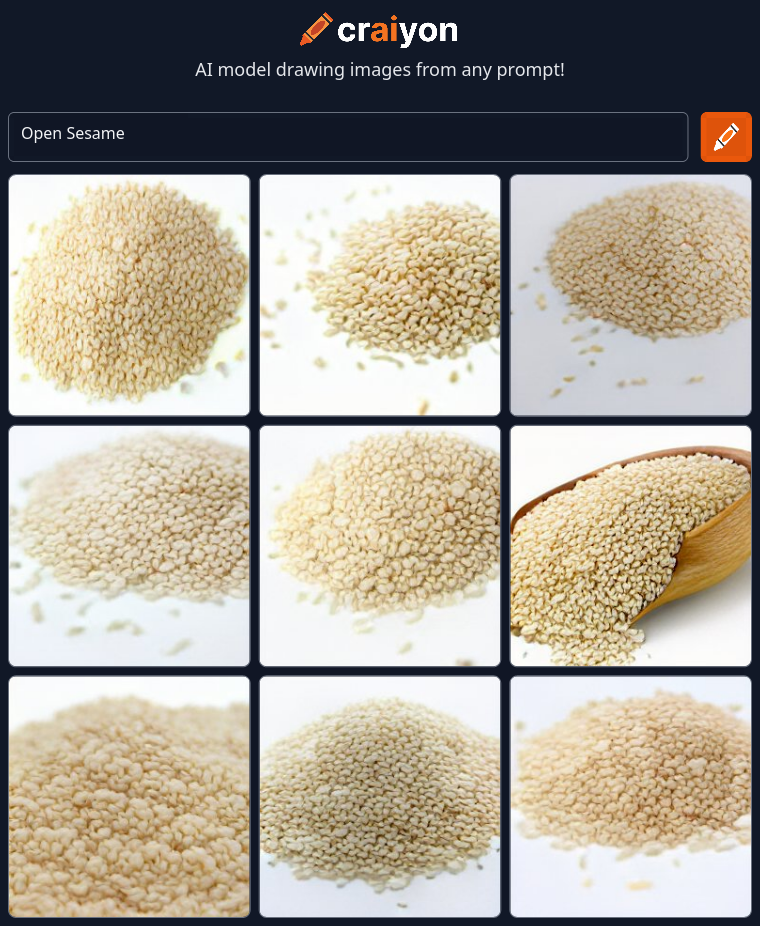Open the top-right sesame pile on grey background

631,295
